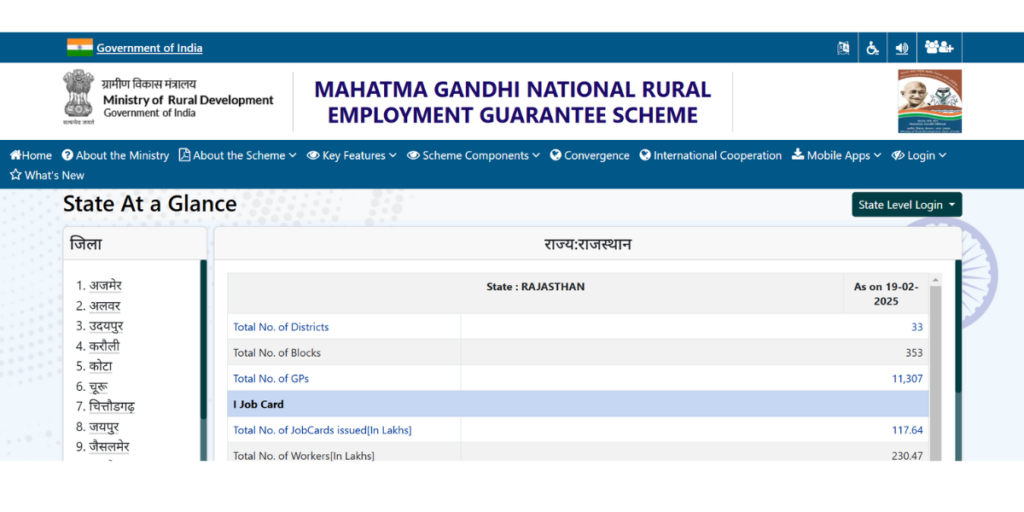Click the national emblem logo
This screenshot has height=512, width=1024.
tap(78, 97)
